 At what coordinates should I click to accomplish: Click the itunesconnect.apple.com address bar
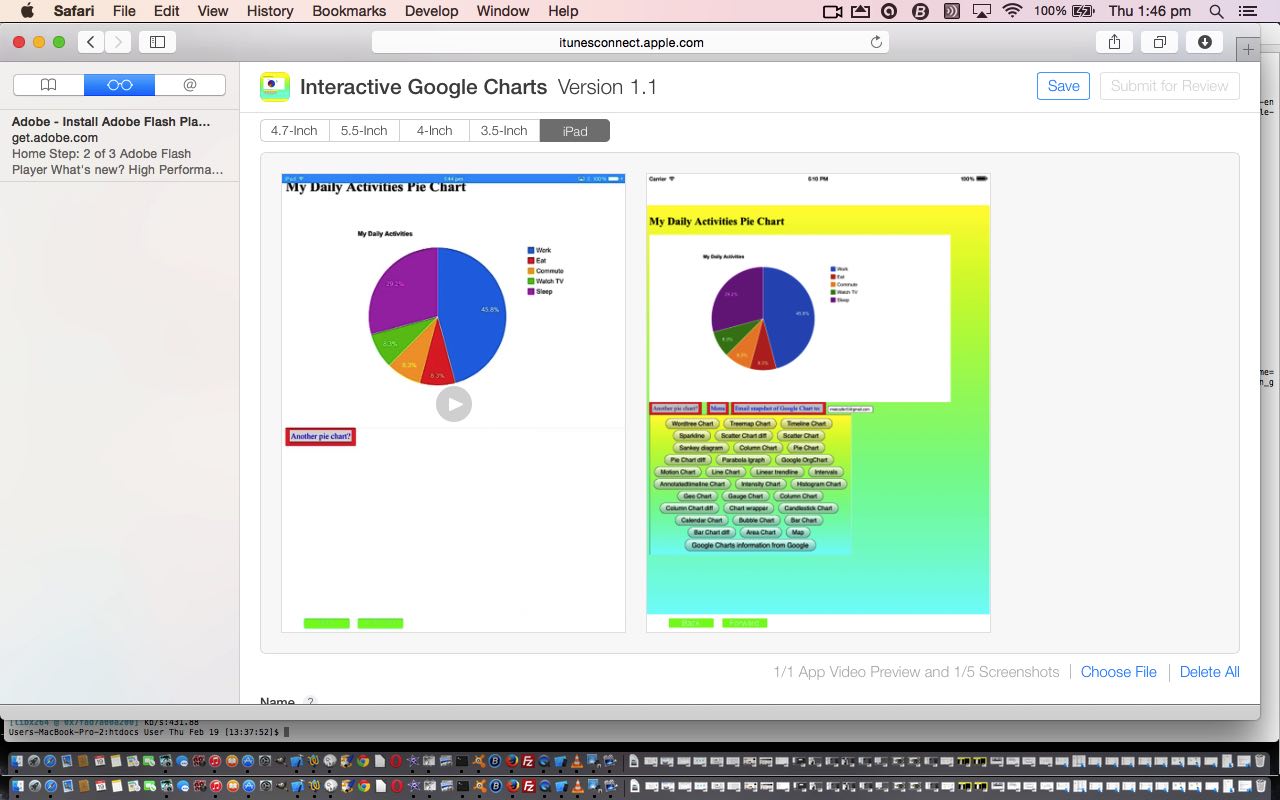pyautogui.click(x=630, y=42)
